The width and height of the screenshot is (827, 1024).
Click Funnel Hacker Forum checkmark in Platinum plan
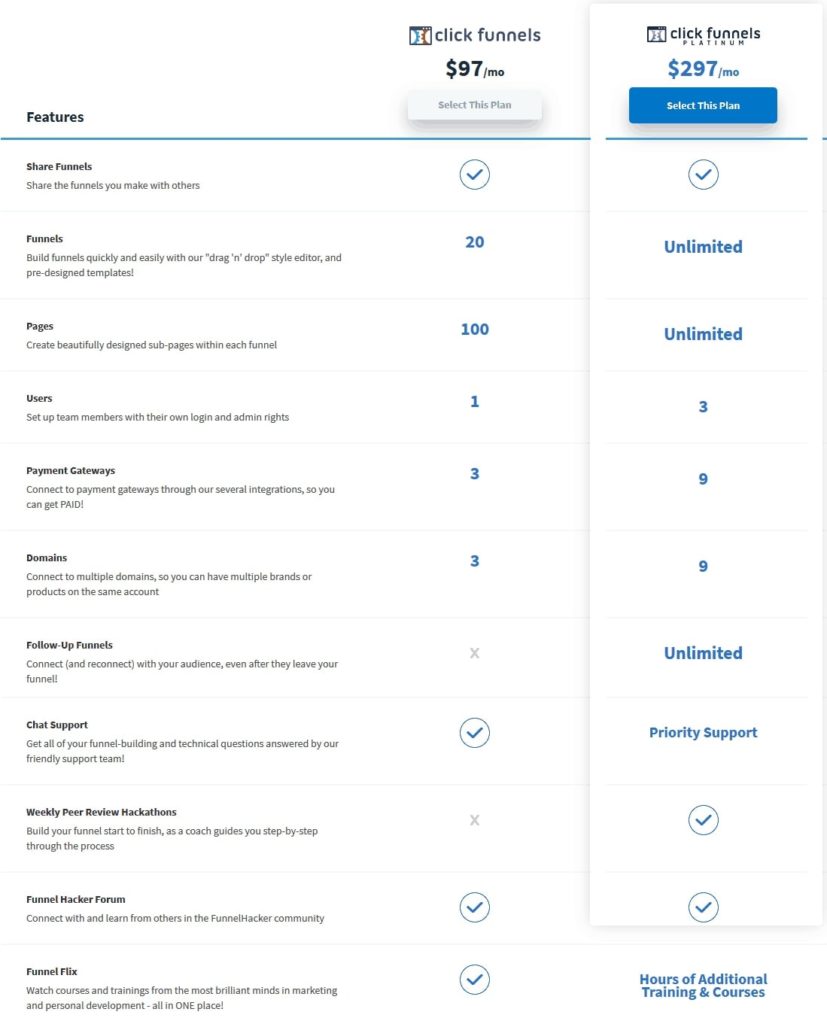[704, 907]
